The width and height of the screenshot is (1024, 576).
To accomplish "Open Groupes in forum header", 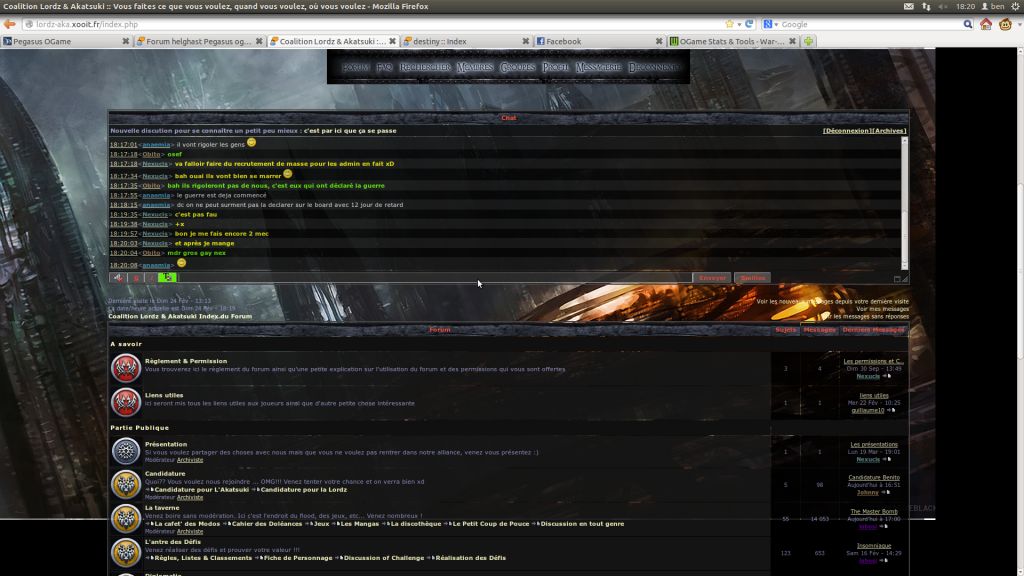I will (517, 67).
